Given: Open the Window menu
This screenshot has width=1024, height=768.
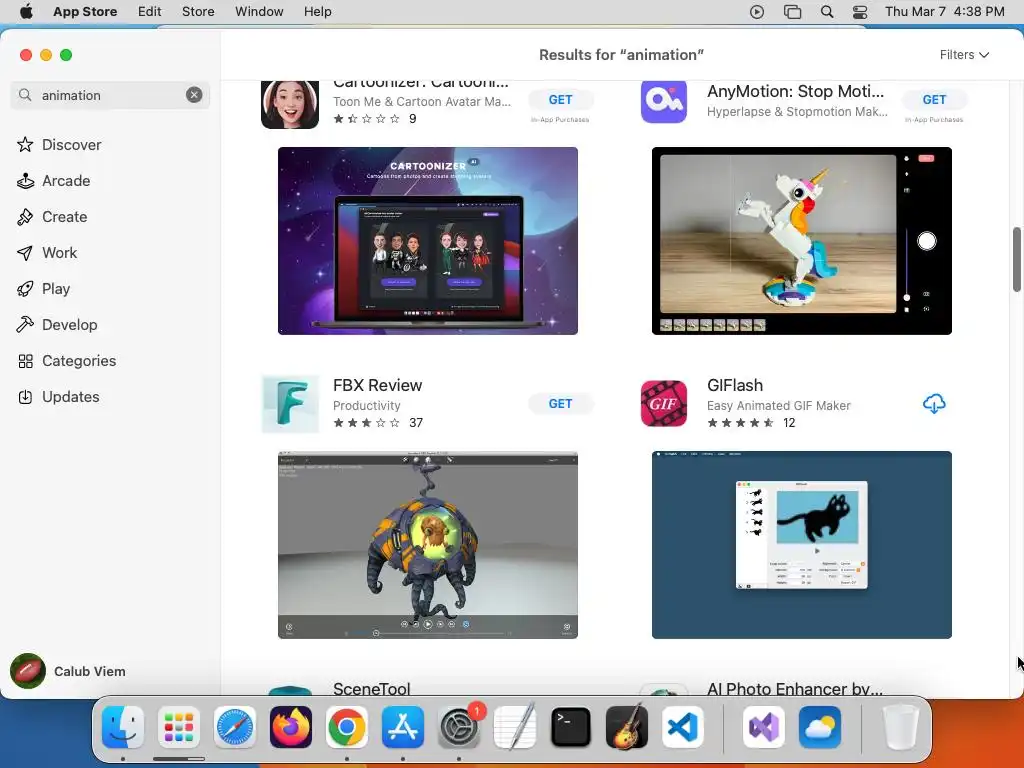Looking at the screenshot, I should click(x=259, y=12).
